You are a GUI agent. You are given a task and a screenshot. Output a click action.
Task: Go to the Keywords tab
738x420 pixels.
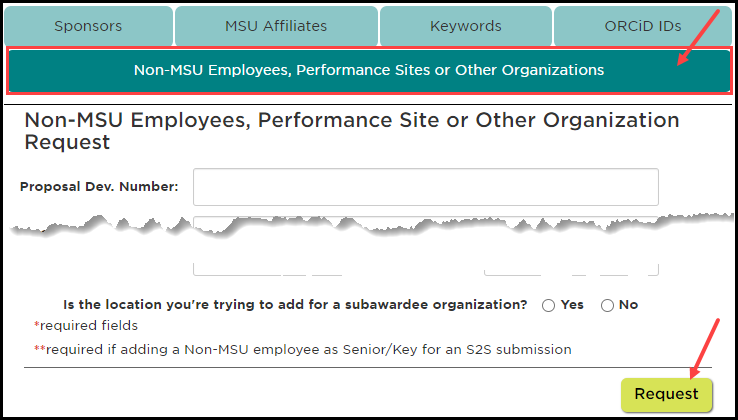pos(465,26)
